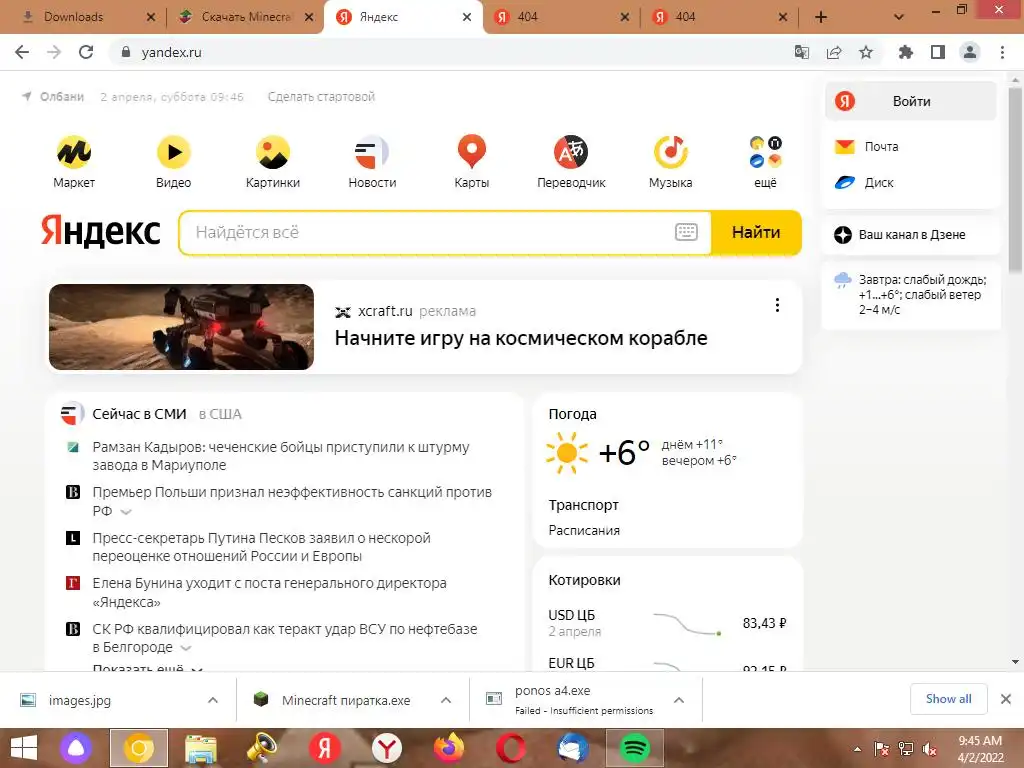Click Сделать стартовой link
The height and width of the screenshot is (768, 1024).
pos(321,97)
